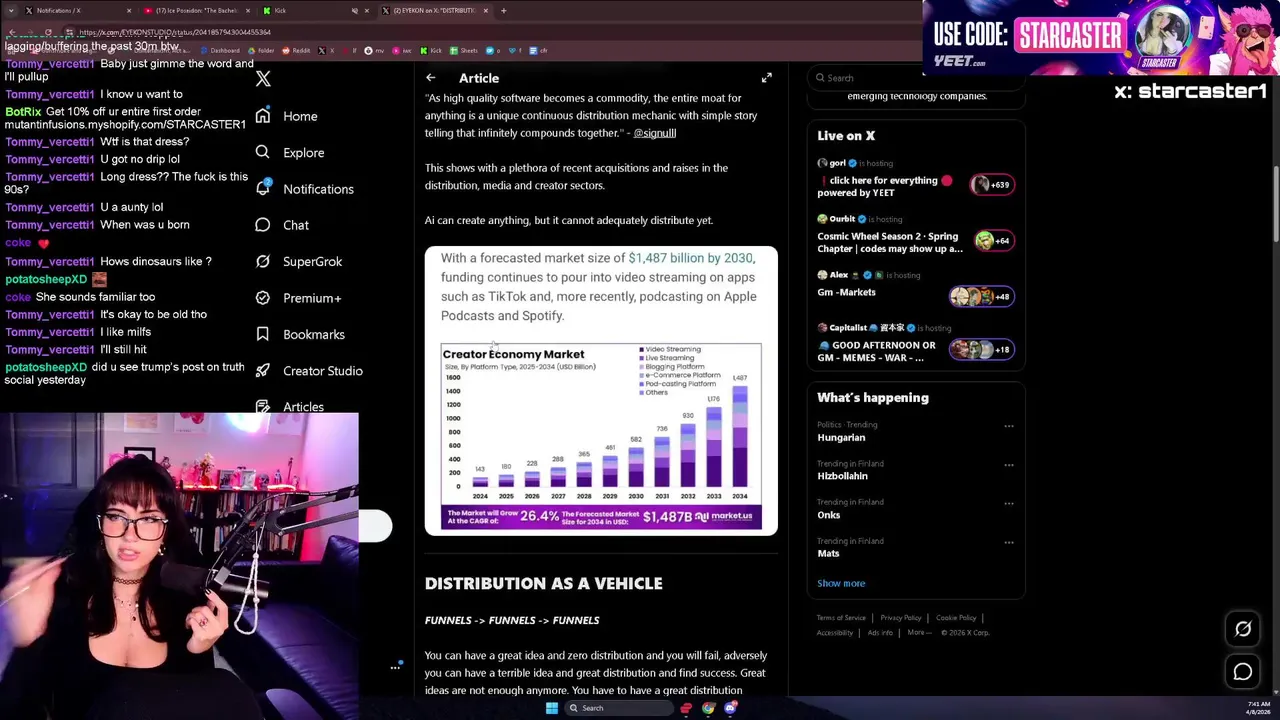Click the Windows taskbar Search box
The image size is (1280, 720).
[x=617, y=708]
